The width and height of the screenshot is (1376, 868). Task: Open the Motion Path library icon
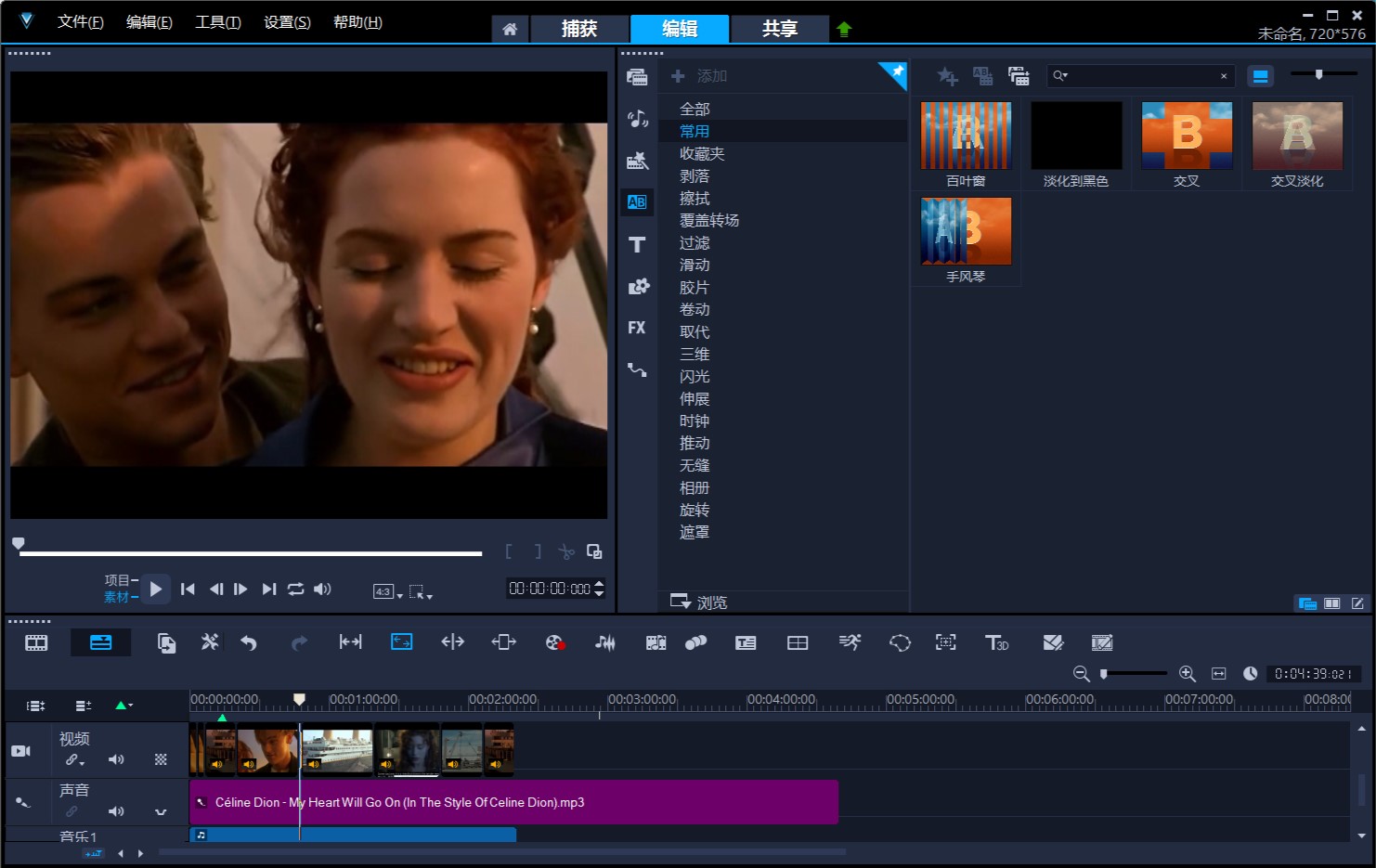(637, 369)
